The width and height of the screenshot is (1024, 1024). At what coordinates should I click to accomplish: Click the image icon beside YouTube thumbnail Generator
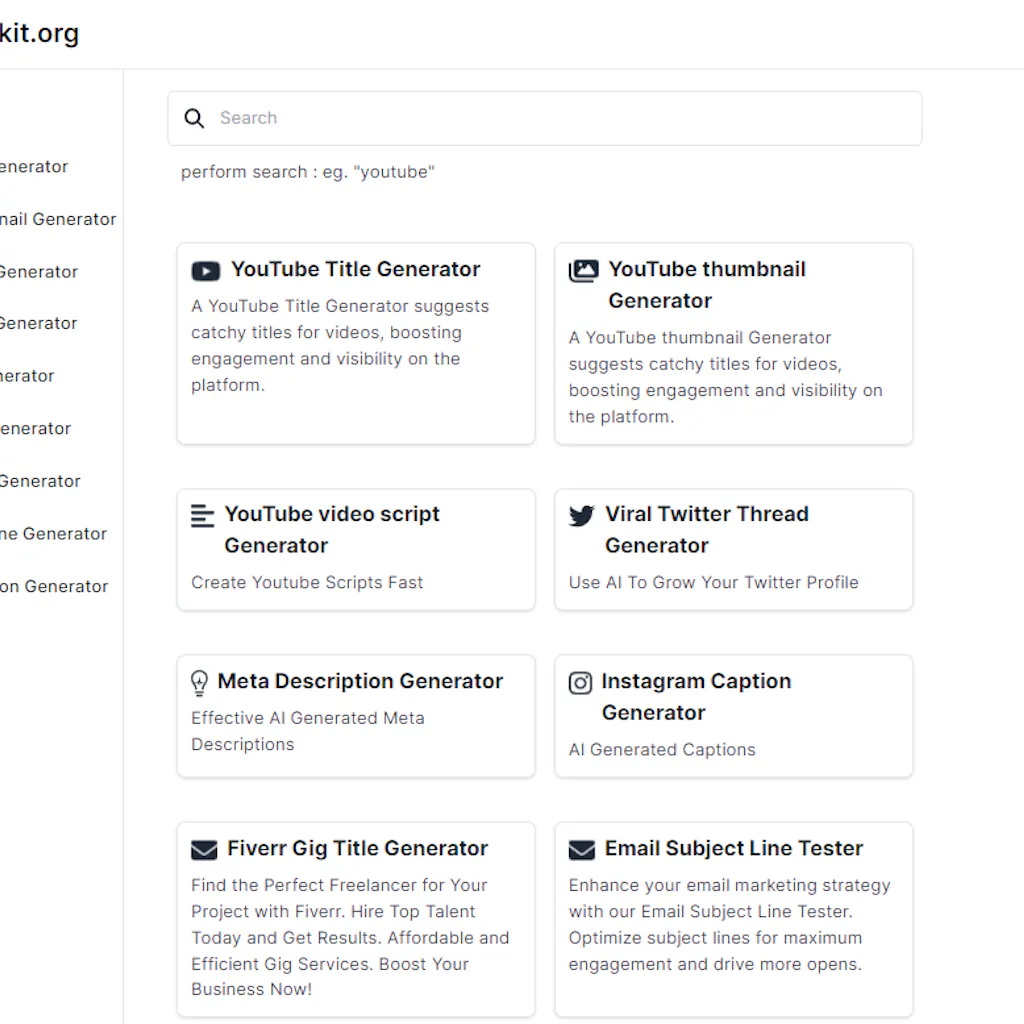[582, 270]
